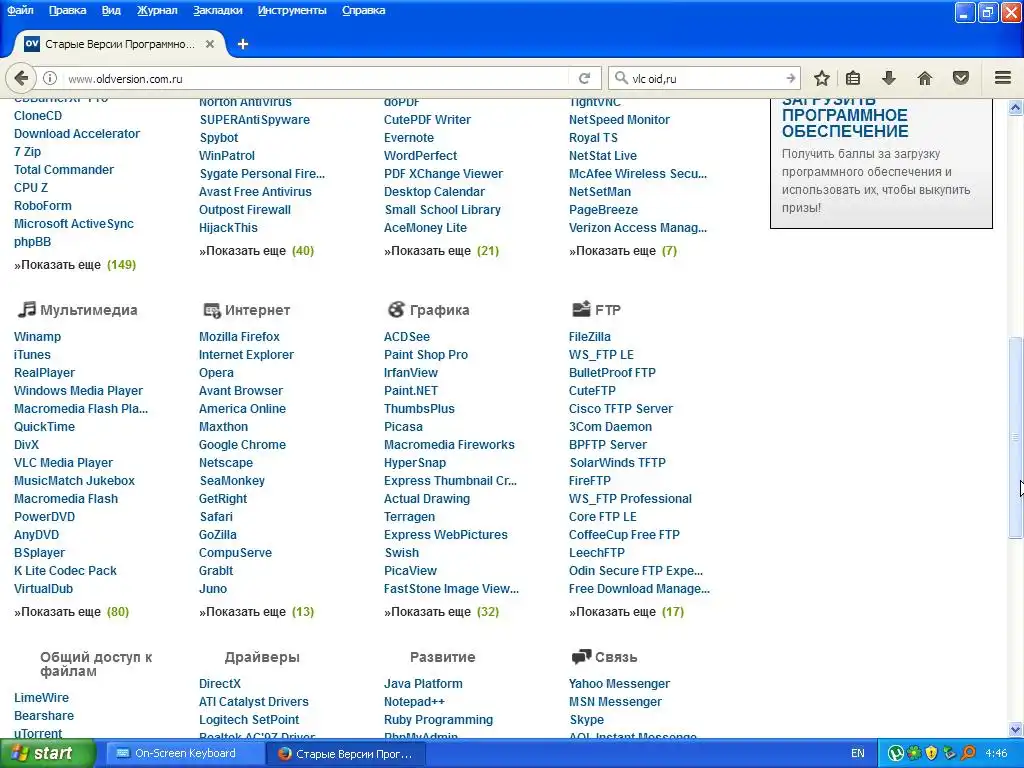1024x768 pixels.
Task: Open the Notepad++ link
Action: point(414,701)
